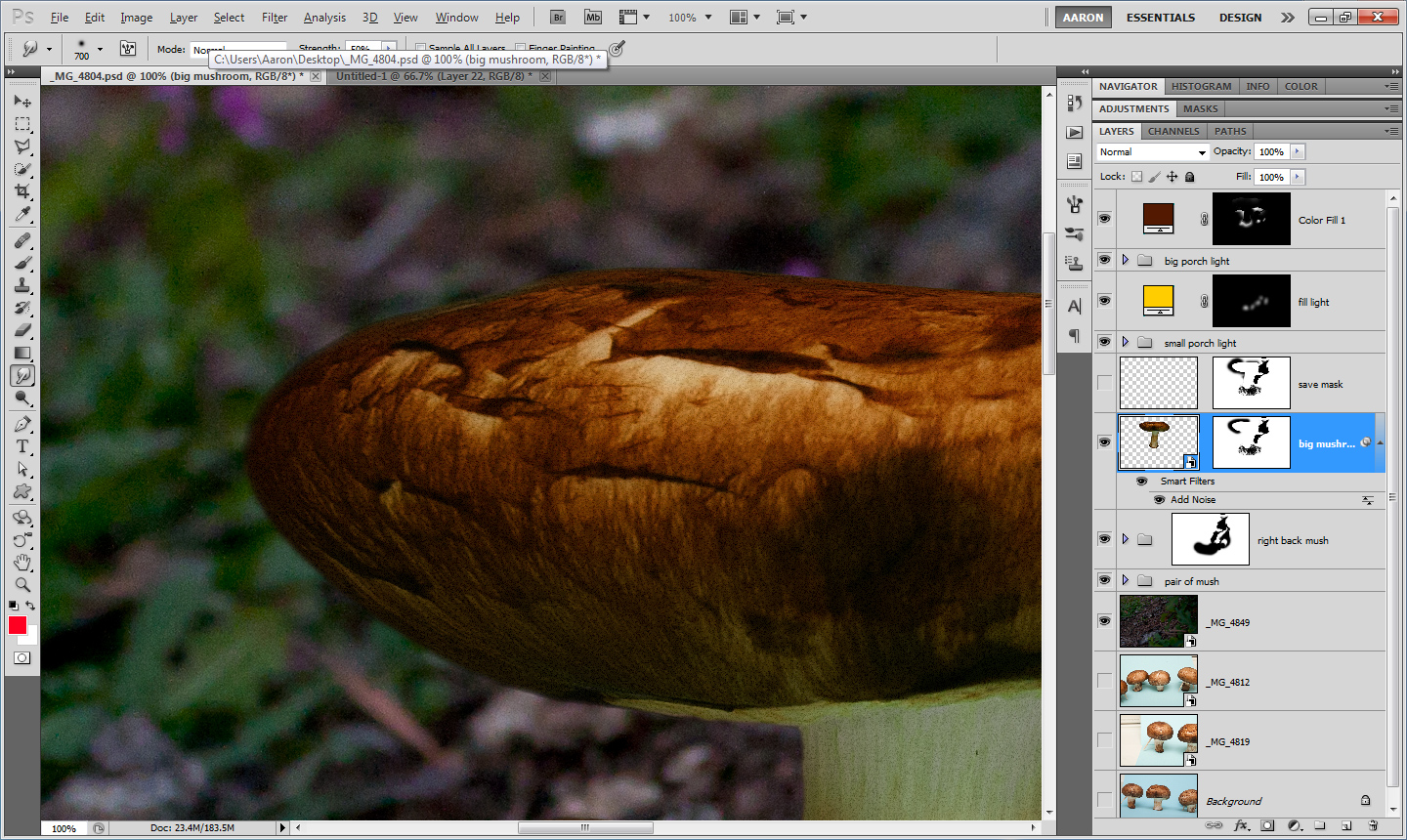1407x840 pixels.
Task: Open the Filter menu
Action: tap(274, 18)
